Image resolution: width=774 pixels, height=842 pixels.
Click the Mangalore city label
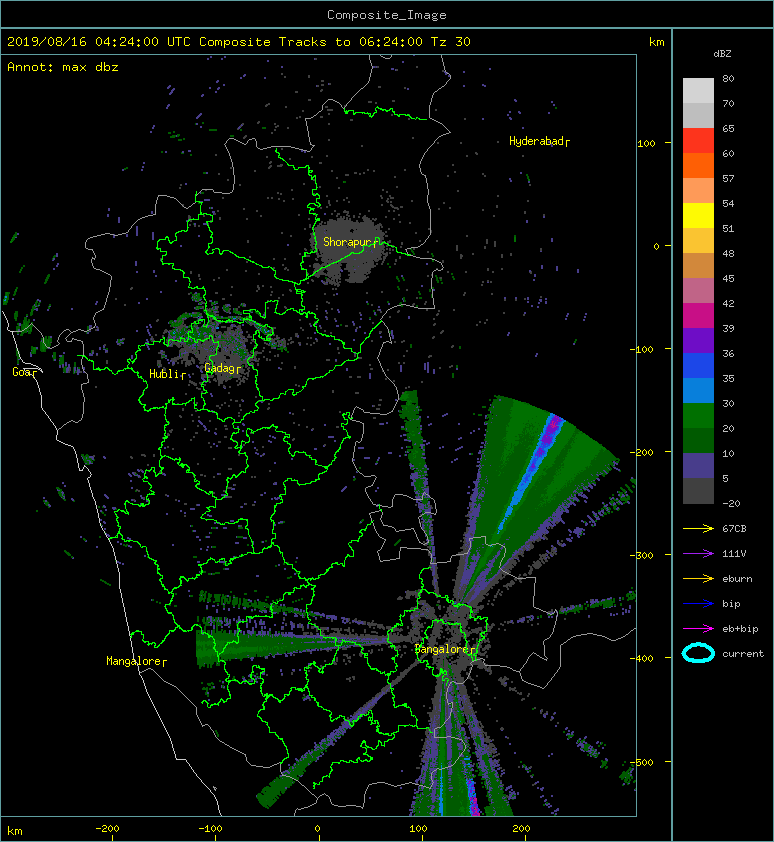point(136,661)
